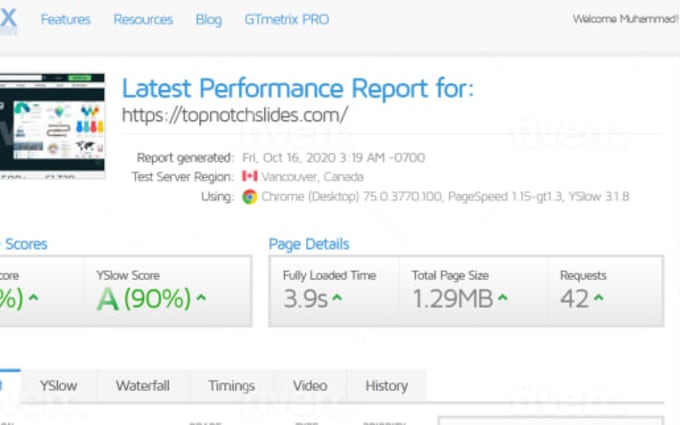The width and height of the screenshot is (680, 425).
Task: Open the GTmetrix PRO link
Action: 287,20
